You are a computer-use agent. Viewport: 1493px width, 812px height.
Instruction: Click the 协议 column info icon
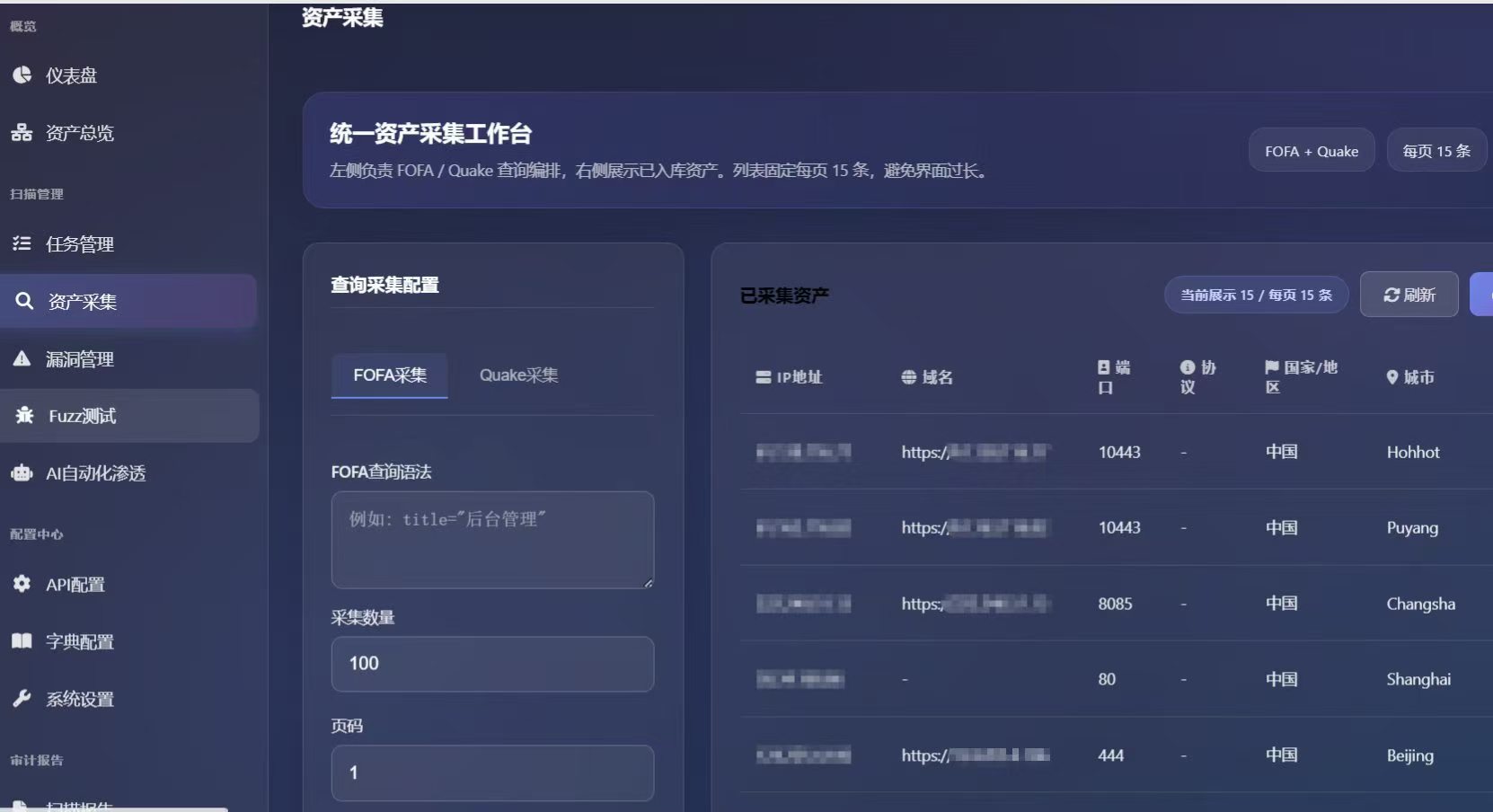tap(1188, 367)
